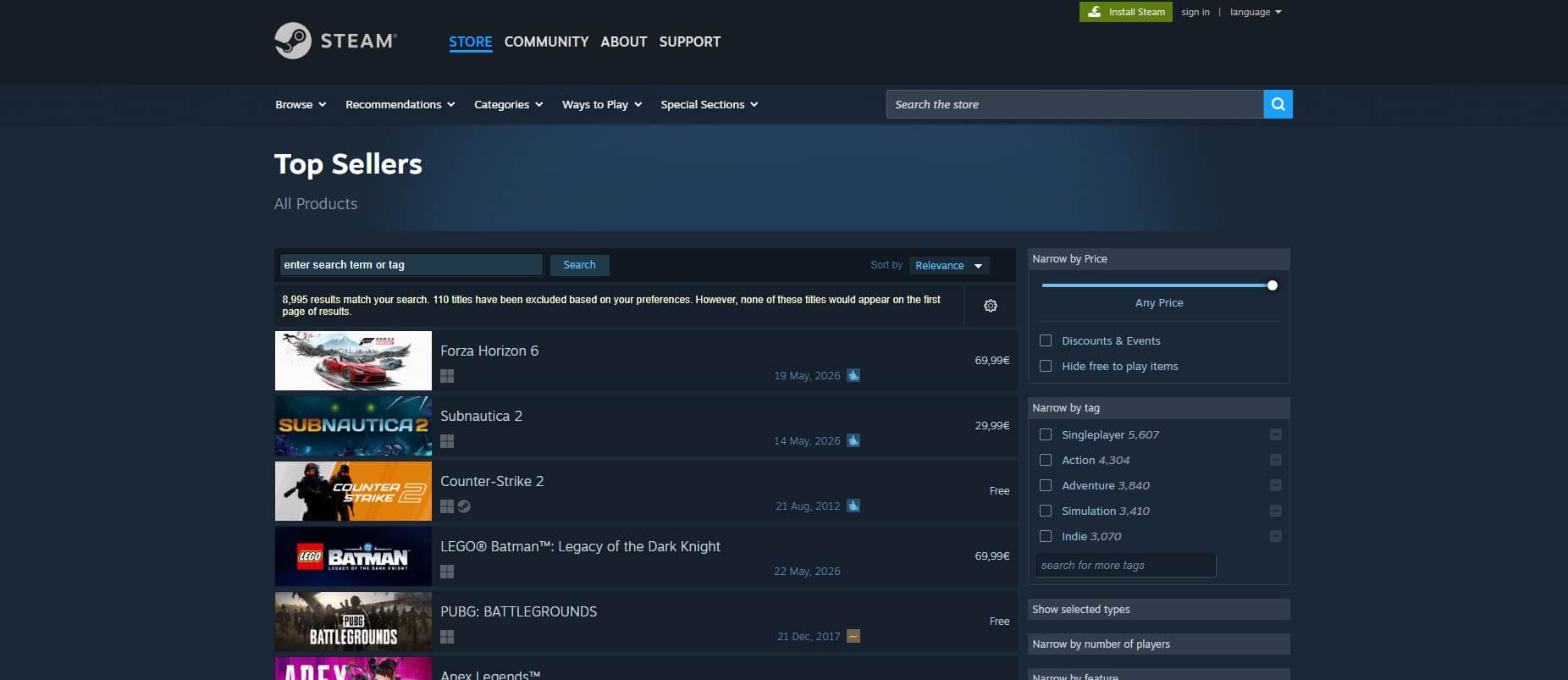Viewport: 1568px width, 680px height.
Task: Open the Browse dropdown menu
Action: pos(301,104)
